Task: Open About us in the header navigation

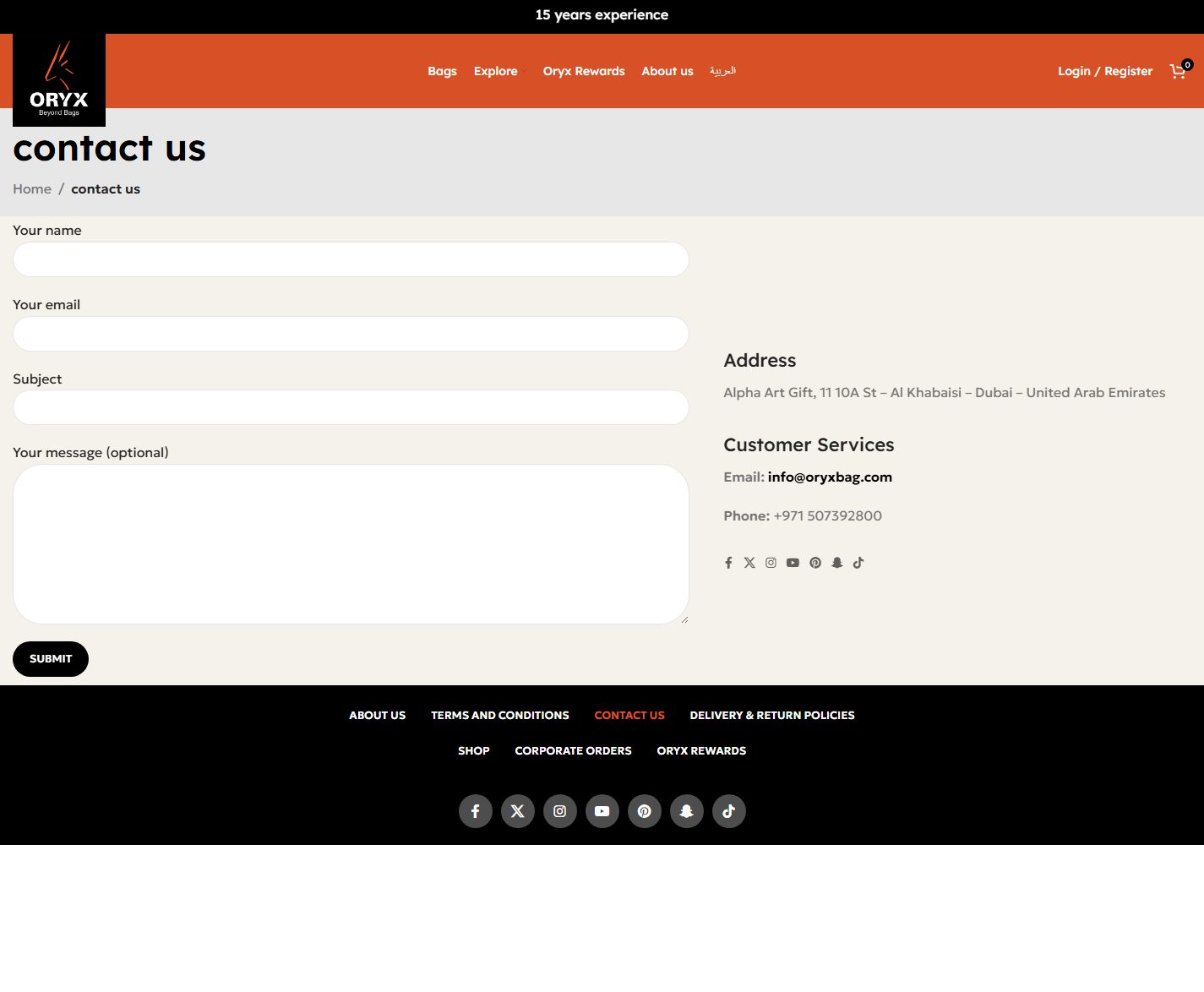Action: tap(667, 71)
